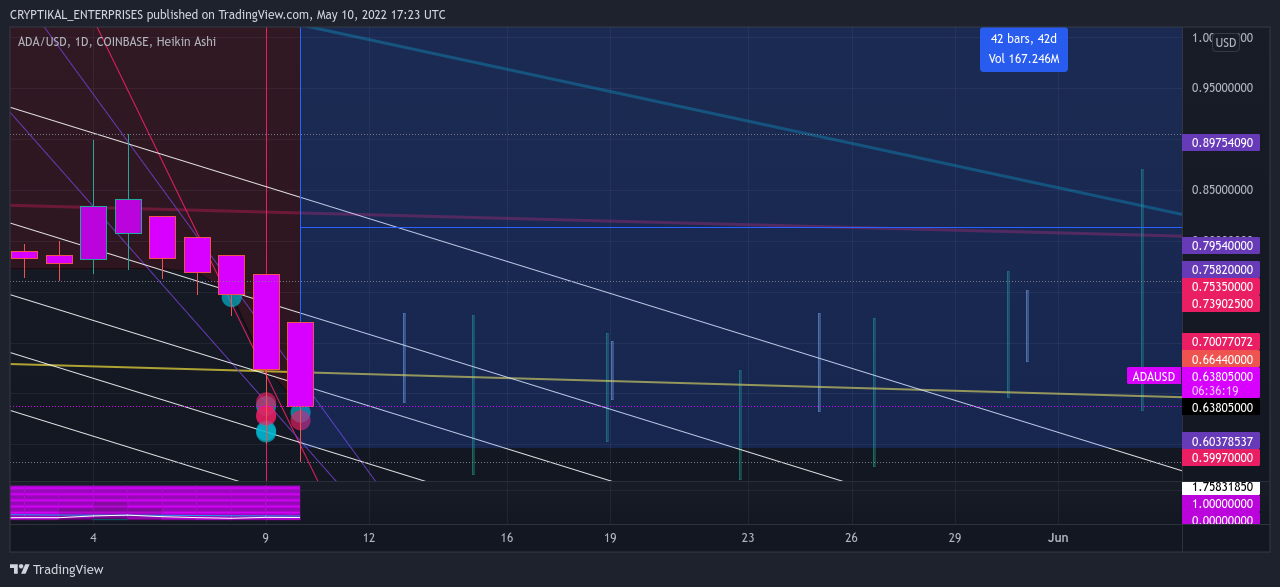Click the 0.70077072 price label

tap(1221, 342)
